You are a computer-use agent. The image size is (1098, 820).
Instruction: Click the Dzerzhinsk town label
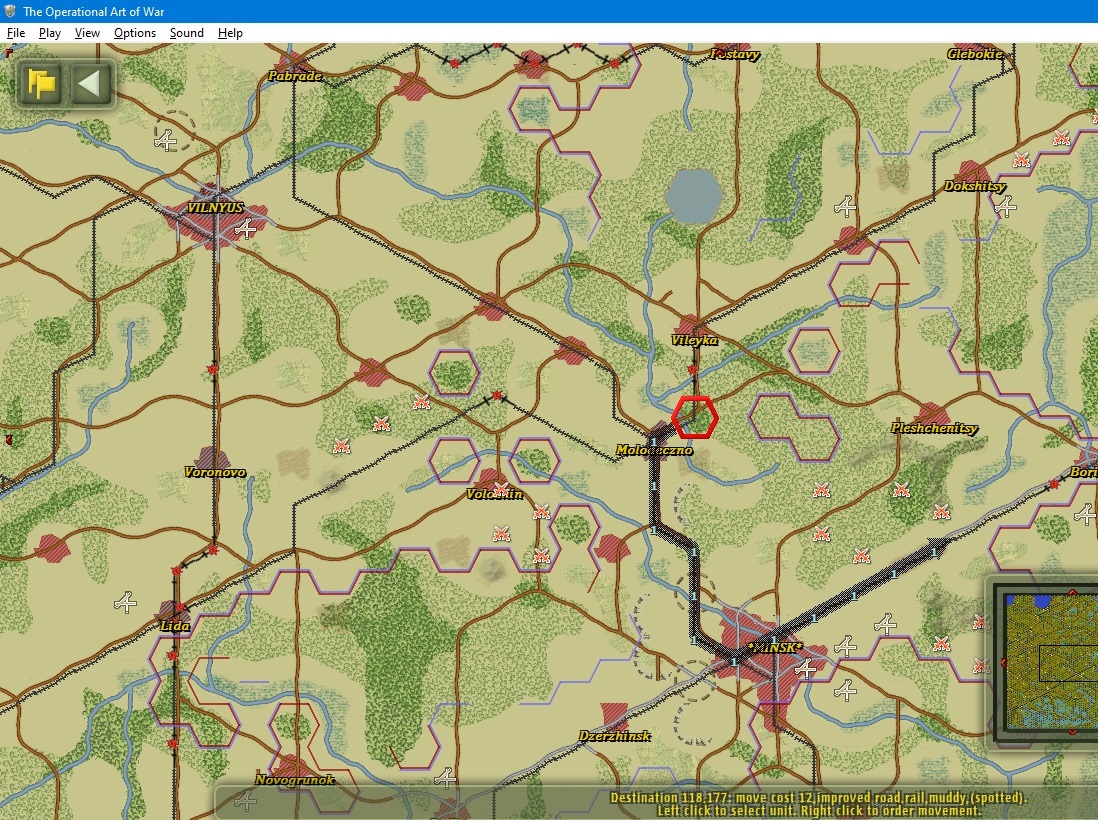coord(614,736)
